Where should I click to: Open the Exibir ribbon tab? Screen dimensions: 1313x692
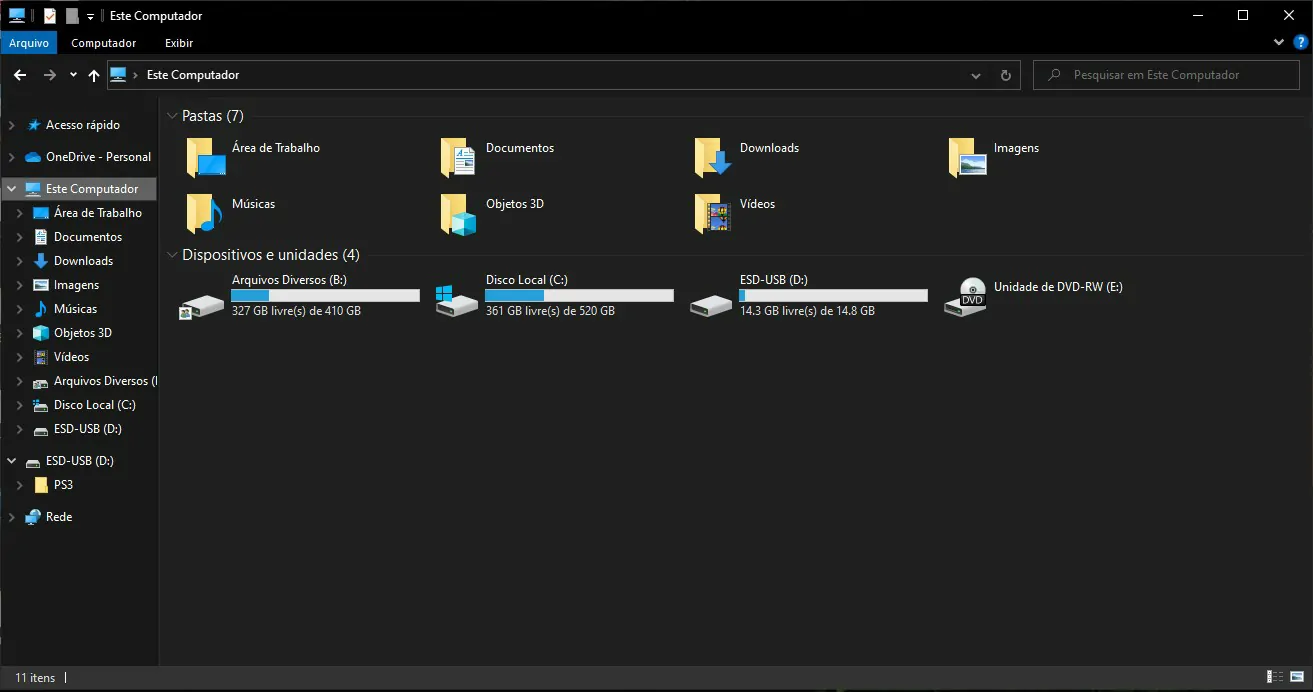pos(179,43)
